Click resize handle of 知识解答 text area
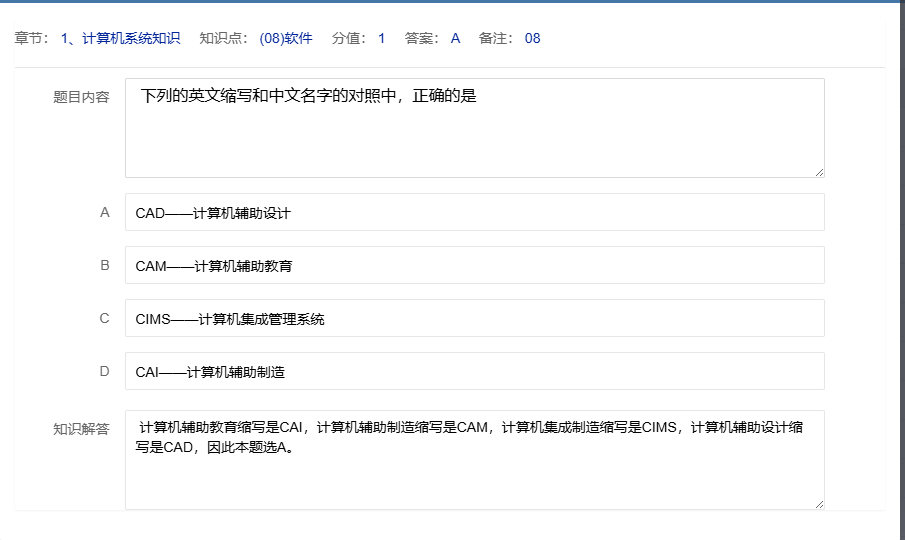905x540 pixels. click(819, 504)
